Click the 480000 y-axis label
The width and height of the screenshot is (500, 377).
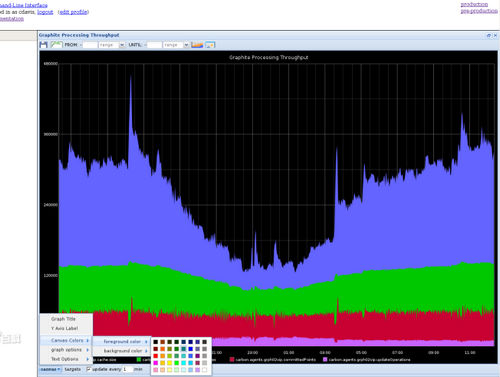(x=51, y=64)
